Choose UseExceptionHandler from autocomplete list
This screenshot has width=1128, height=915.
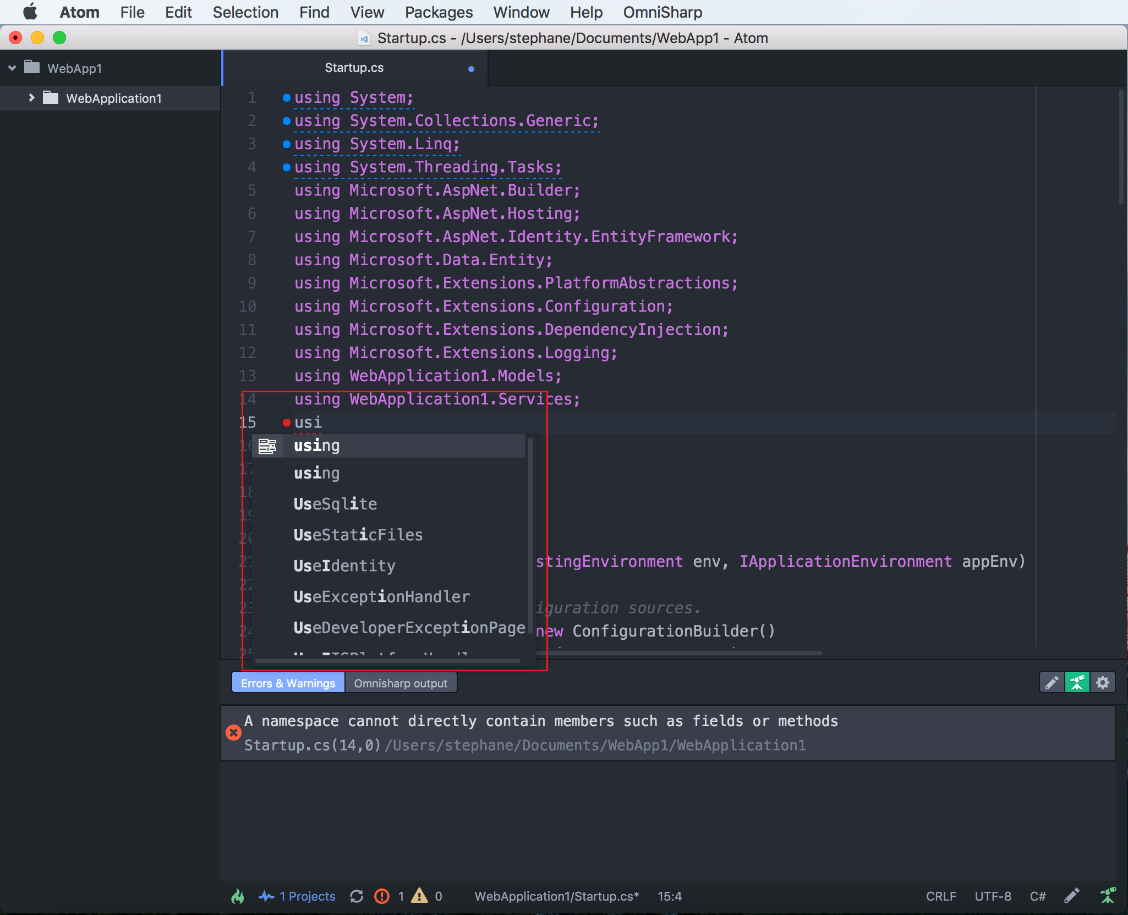[x=388, y=597]
